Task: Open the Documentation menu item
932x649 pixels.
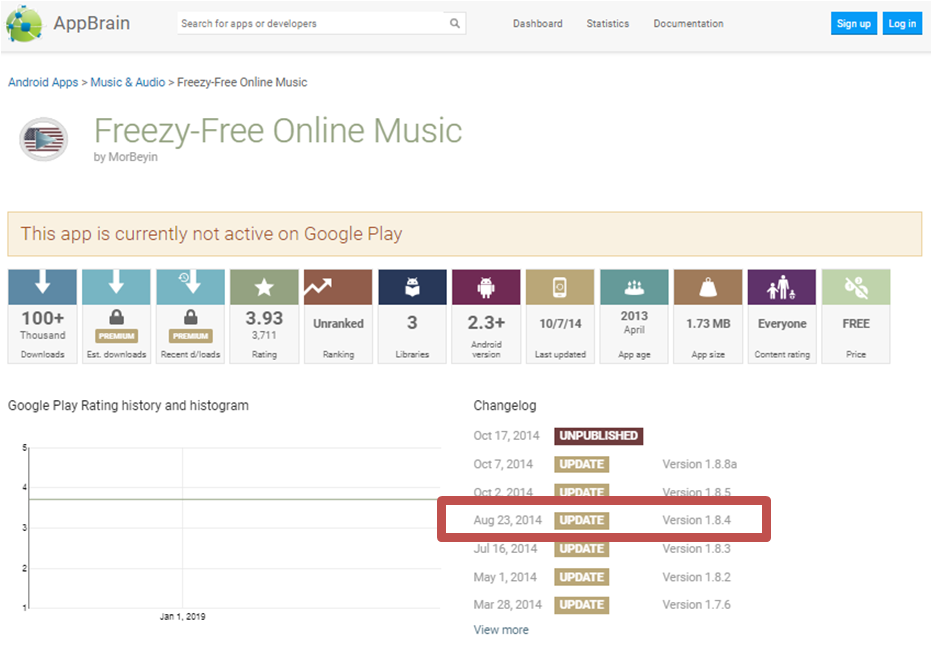Action: (688, 24)
